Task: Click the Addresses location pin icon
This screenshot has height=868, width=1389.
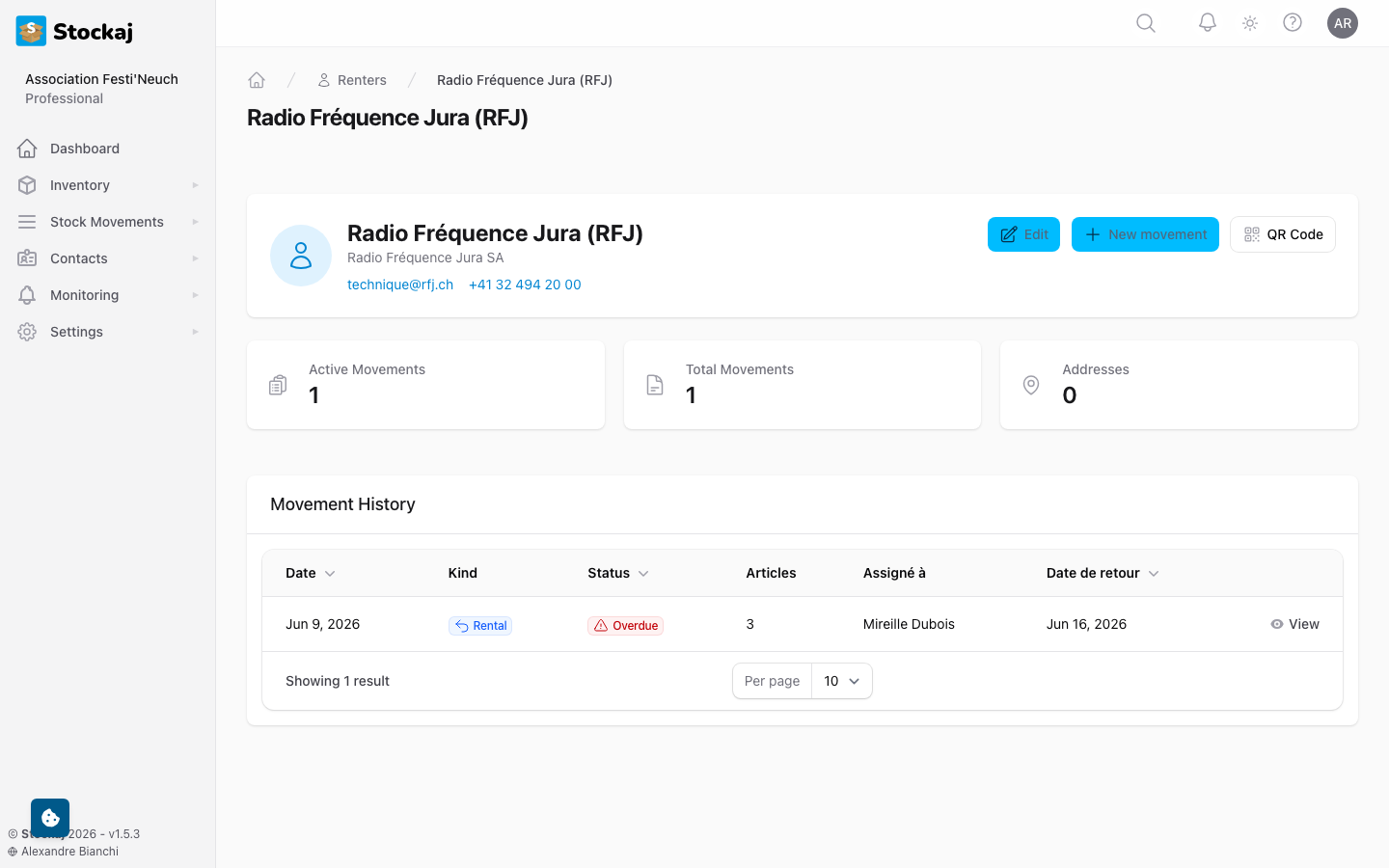Action: point(1031,385)
